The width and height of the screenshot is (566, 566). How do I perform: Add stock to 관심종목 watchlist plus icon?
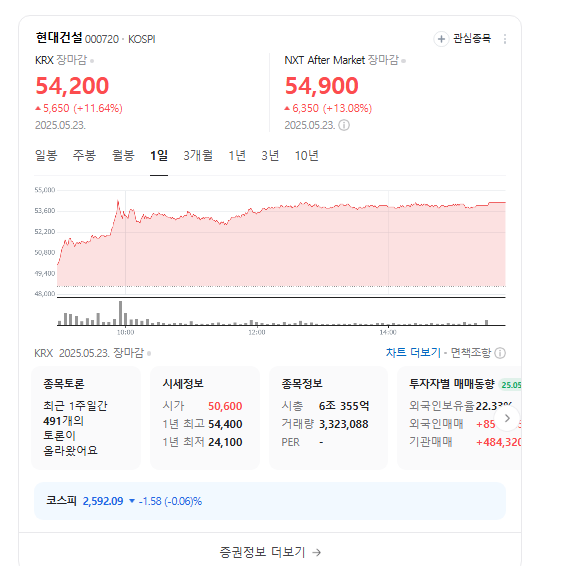(x=441, y=39)
